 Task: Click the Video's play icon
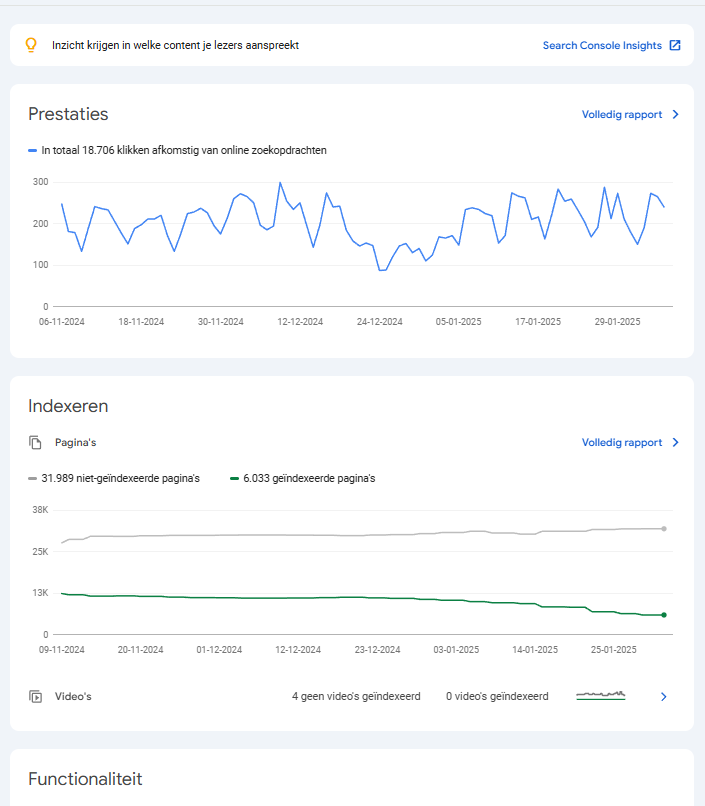35,696
